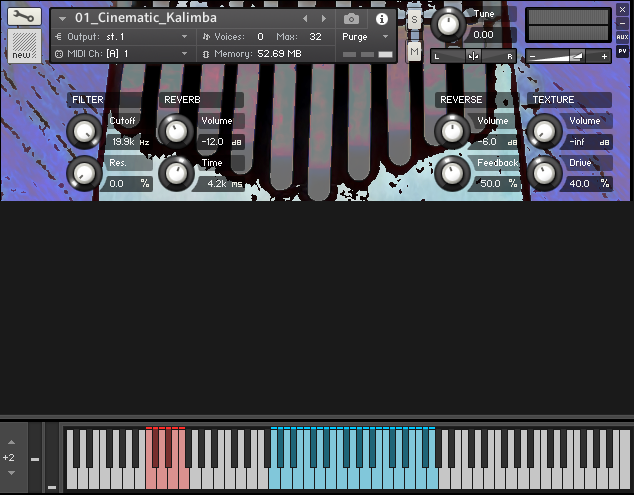
Task: Click the Tune knob
Action: click(x=448, y=24)
